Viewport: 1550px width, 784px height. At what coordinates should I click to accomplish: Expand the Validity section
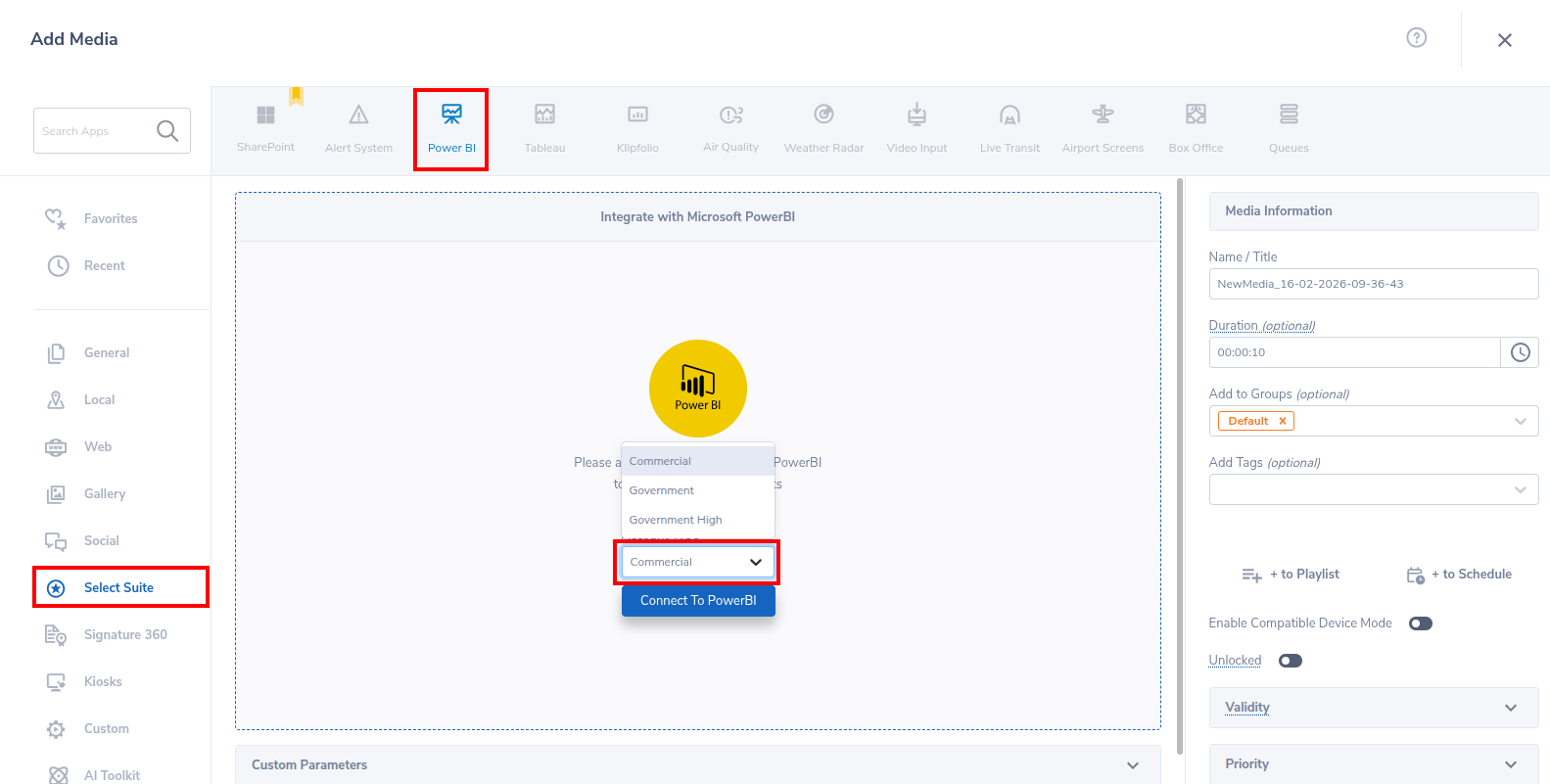point(1374,708)
